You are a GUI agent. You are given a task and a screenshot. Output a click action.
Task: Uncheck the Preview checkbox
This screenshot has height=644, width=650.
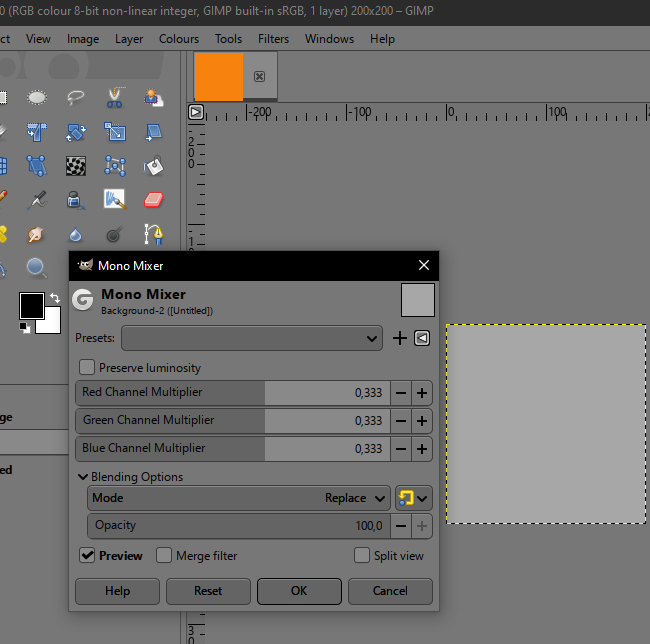[87, 556]
